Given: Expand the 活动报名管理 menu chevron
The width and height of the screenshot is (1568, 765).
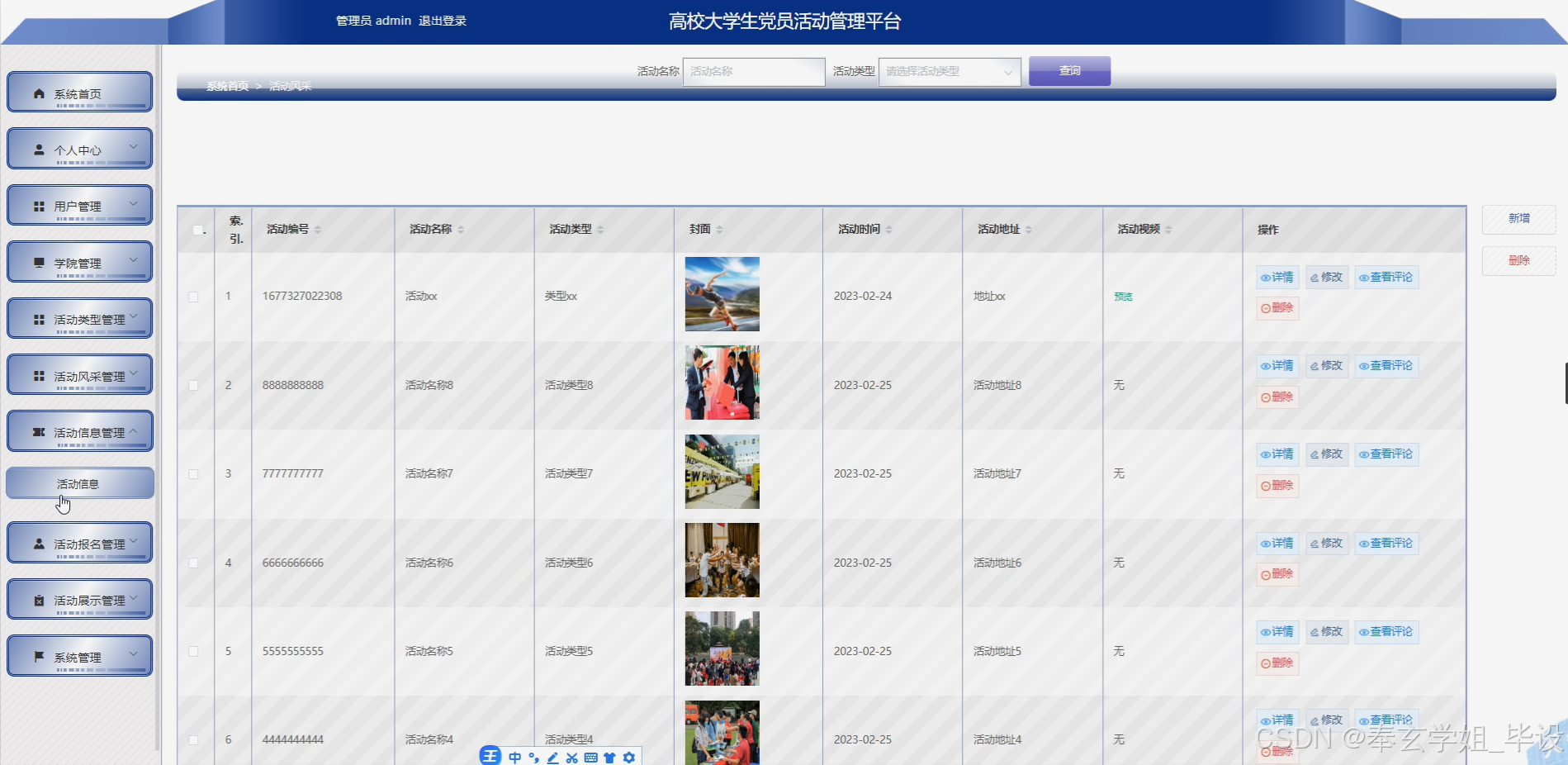Looking at the screenshot, I should tap(134, 541).
